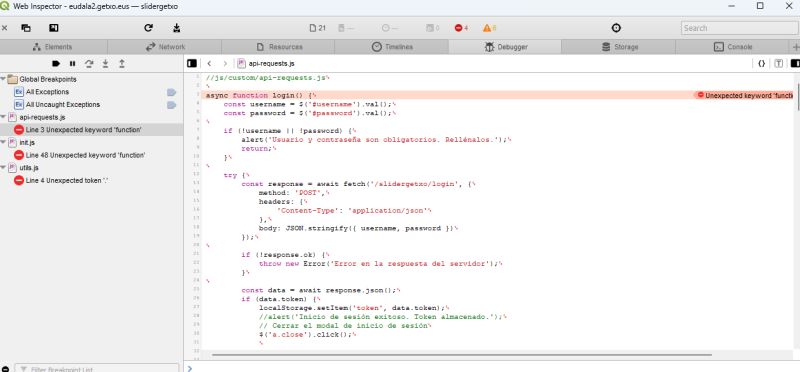Open the Timelines tab

(392, 47)
